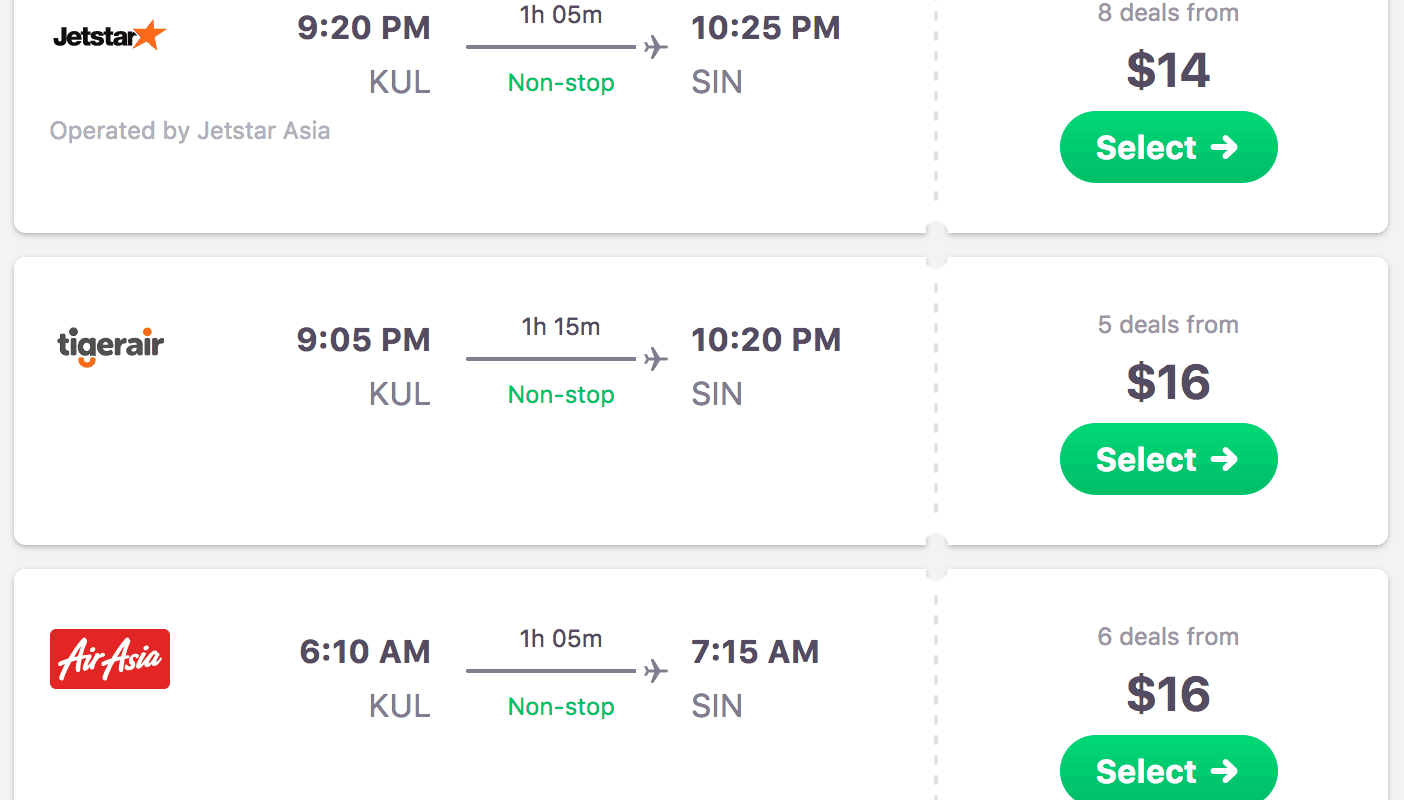The height and width of the screenshot is (800, 1404).
Task: Click the Jetstar airline logo
Action: pos(109,36)
